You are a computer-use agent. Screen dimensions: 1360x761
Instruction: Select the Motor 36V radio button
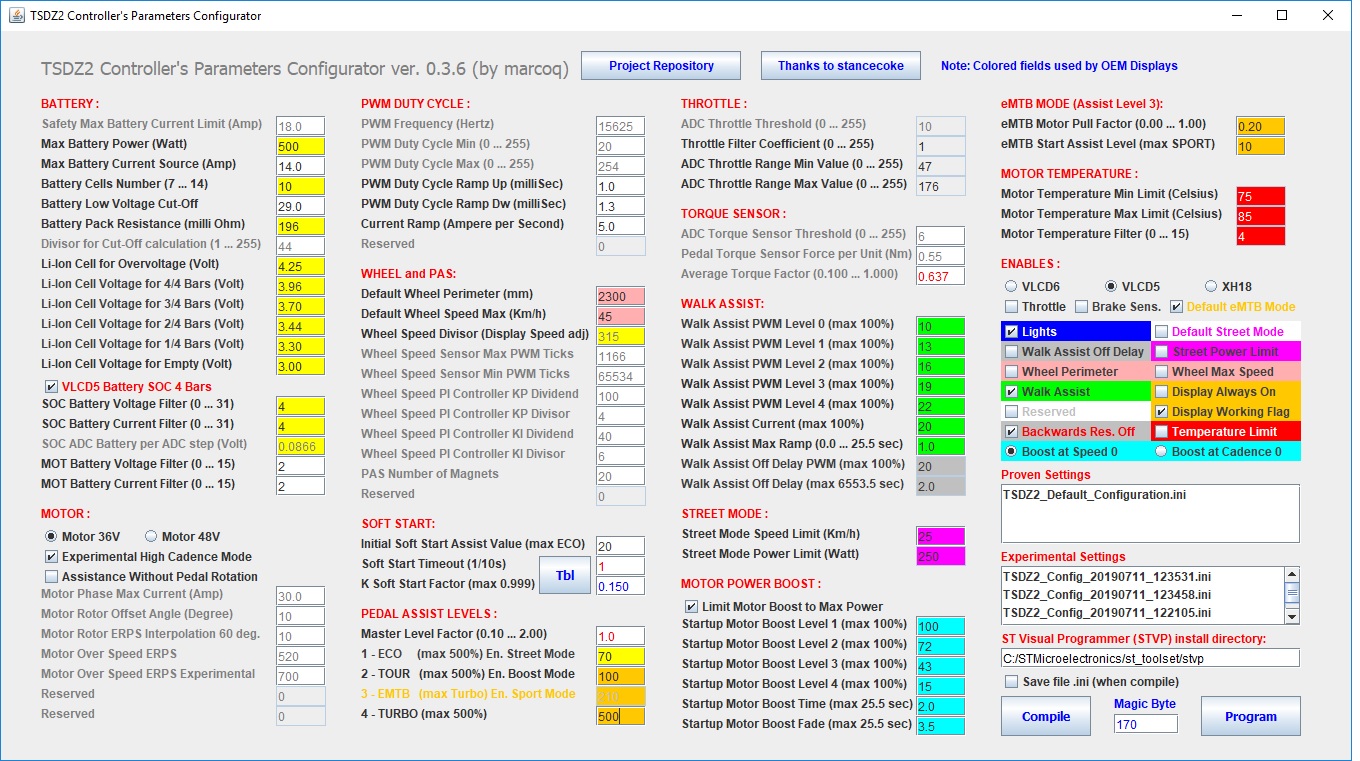click(52, 536)
